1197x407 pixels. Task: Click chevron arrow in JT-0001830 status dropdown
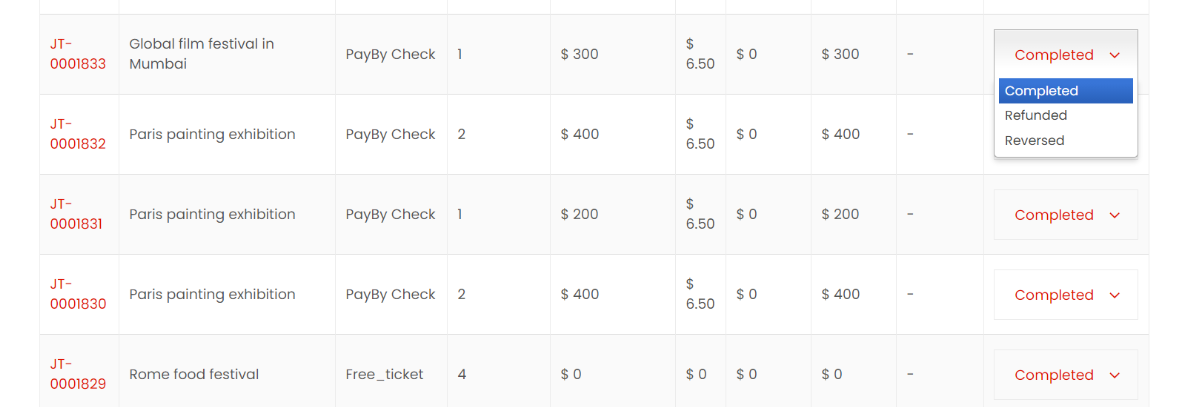coord(1115,295)
